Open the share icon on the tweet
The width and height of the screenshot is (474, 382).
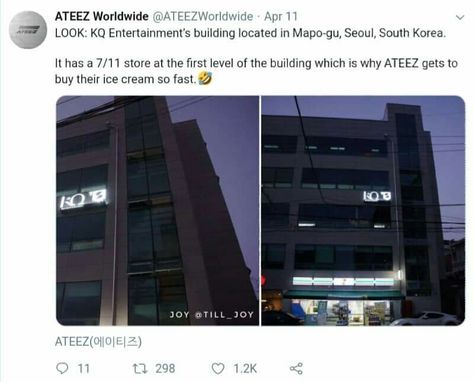(296, 368)
